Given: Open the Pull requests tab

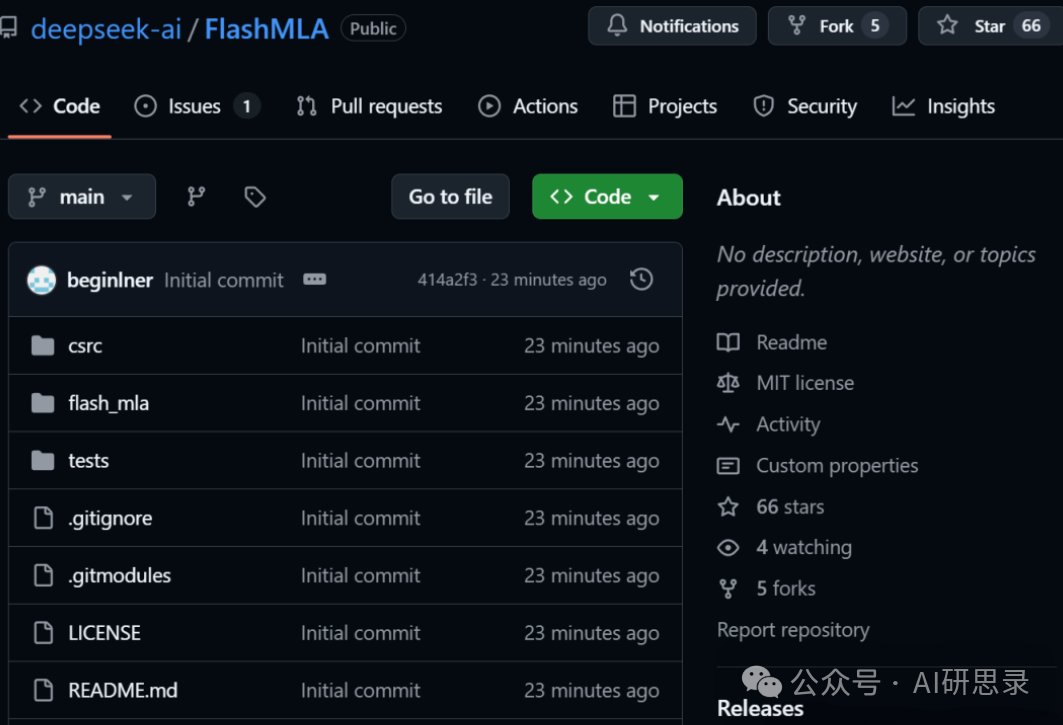Looking at the screenshot, I should pyautogui.click(x=369, y=106).
